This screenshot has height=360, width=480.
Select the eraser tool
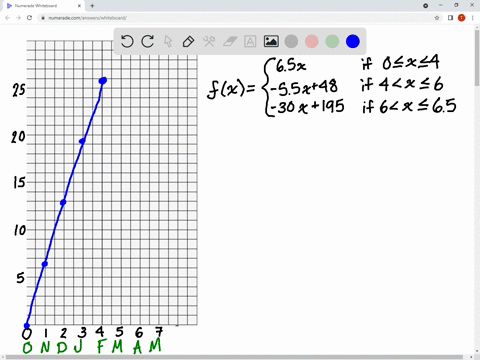(230, 42)
